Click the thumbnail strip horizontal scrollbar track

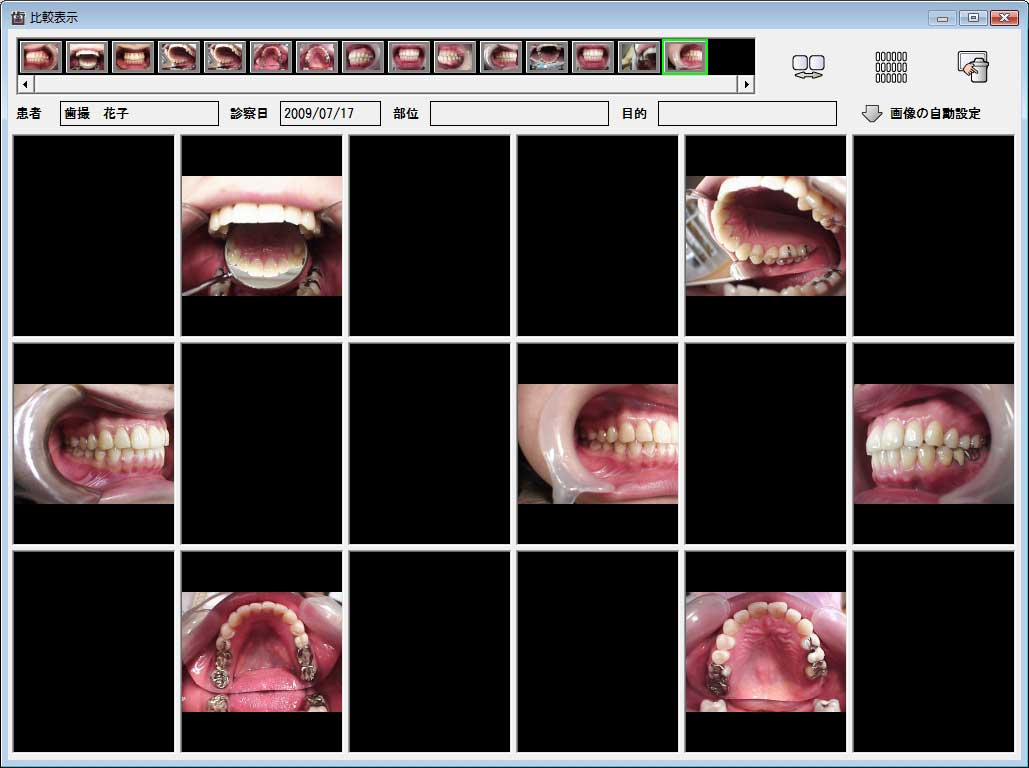click(386, 84)
